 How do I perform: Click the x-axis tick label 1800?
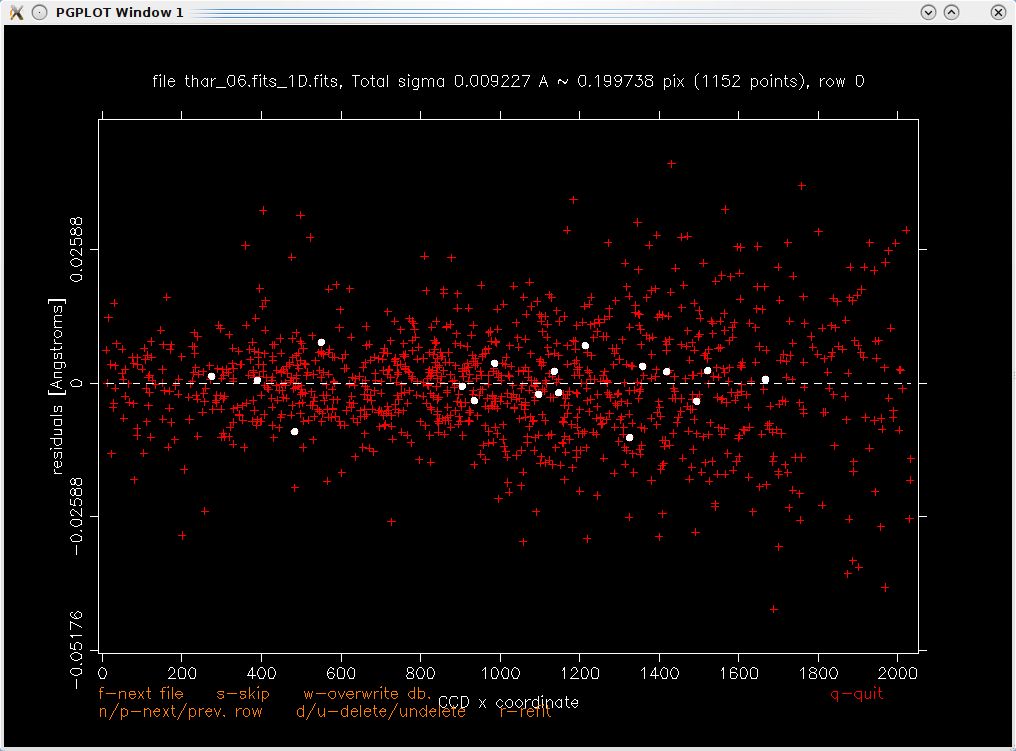point(818,673)
